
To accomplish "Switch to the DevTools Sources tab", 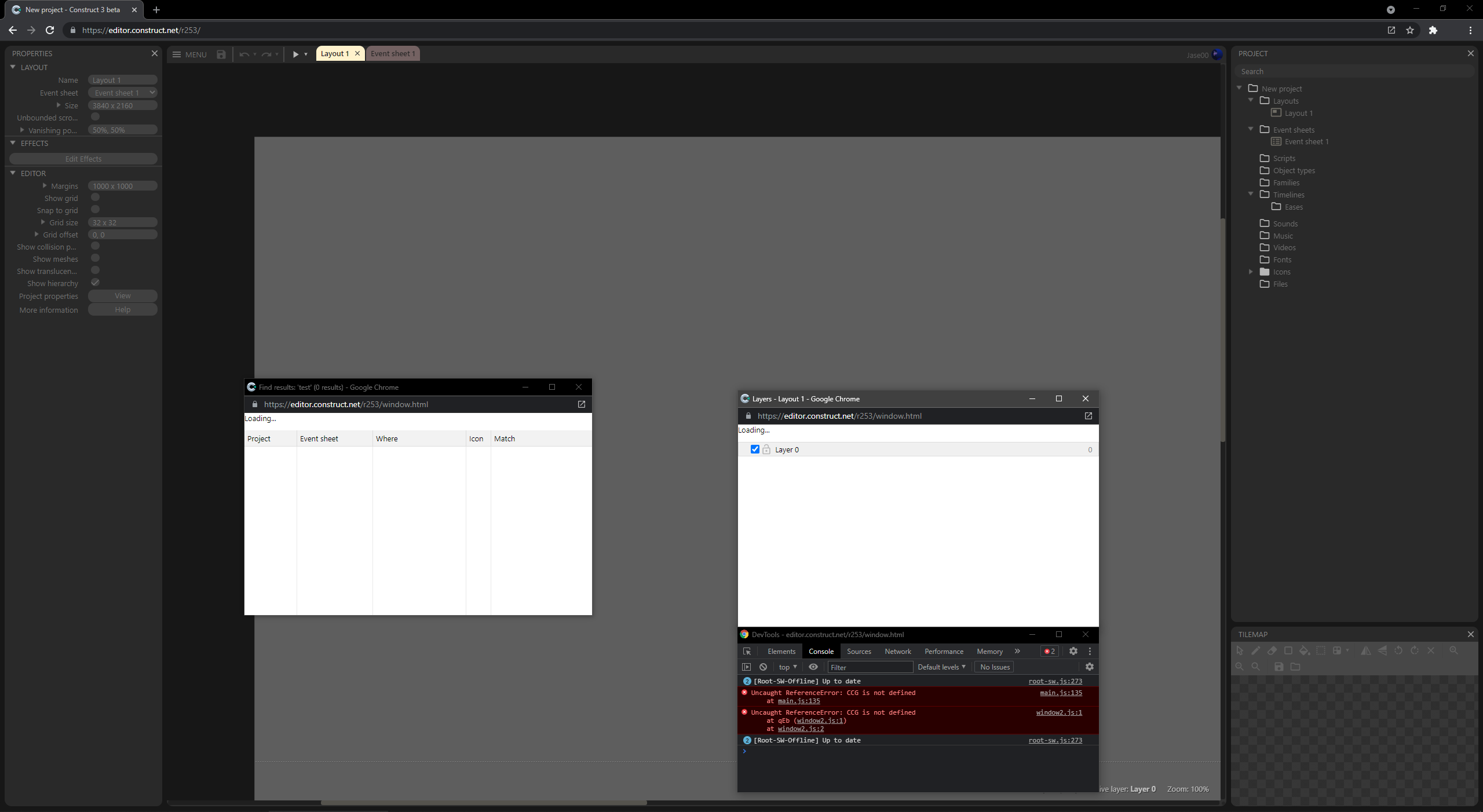I will [x=859, y=652].
